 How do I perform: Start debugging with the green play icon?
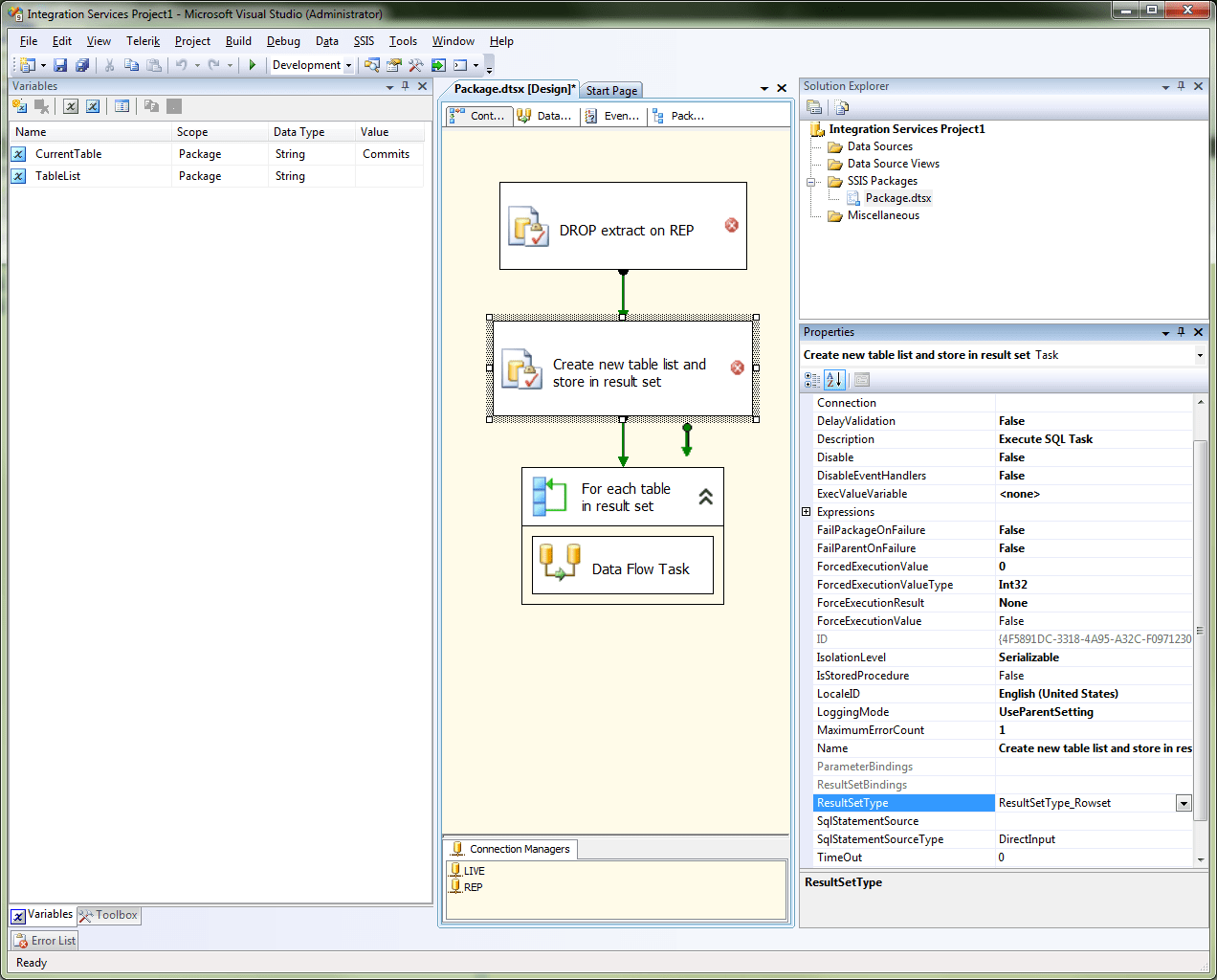point(253,65)
